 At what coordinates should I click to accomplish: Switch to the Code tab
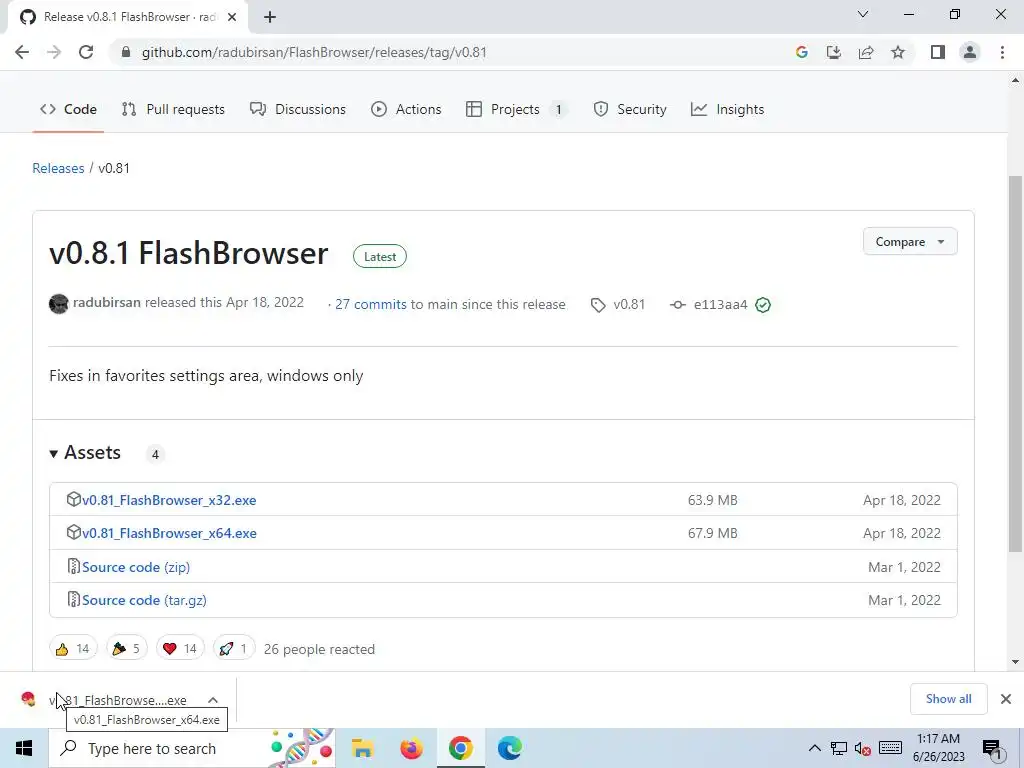(69, 109)
